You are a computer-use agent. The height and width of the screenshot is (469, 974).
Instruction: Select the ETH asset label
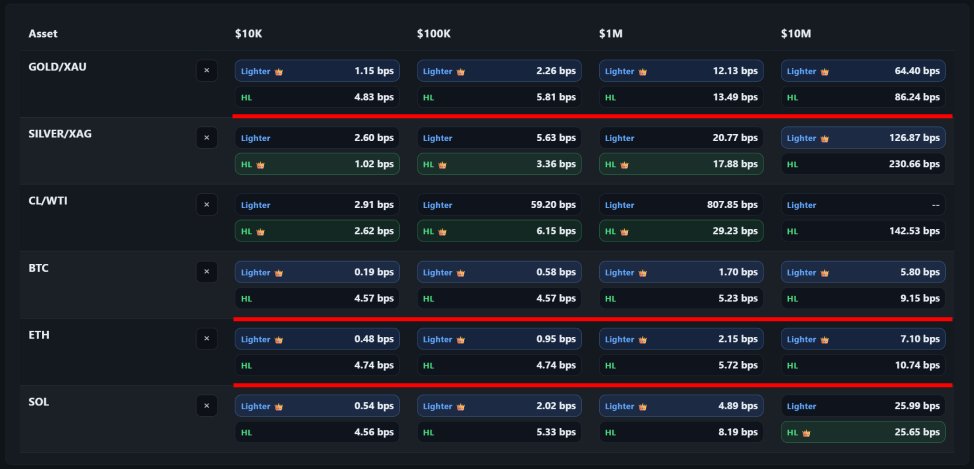click(x=39, y=335)
